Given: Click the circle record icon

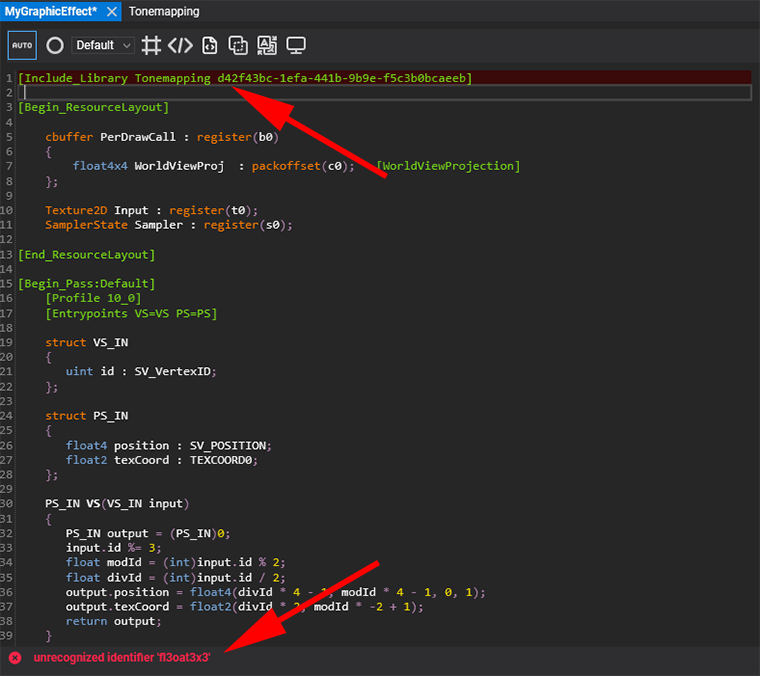Looking at the screenshot, I should coord(55,45).
